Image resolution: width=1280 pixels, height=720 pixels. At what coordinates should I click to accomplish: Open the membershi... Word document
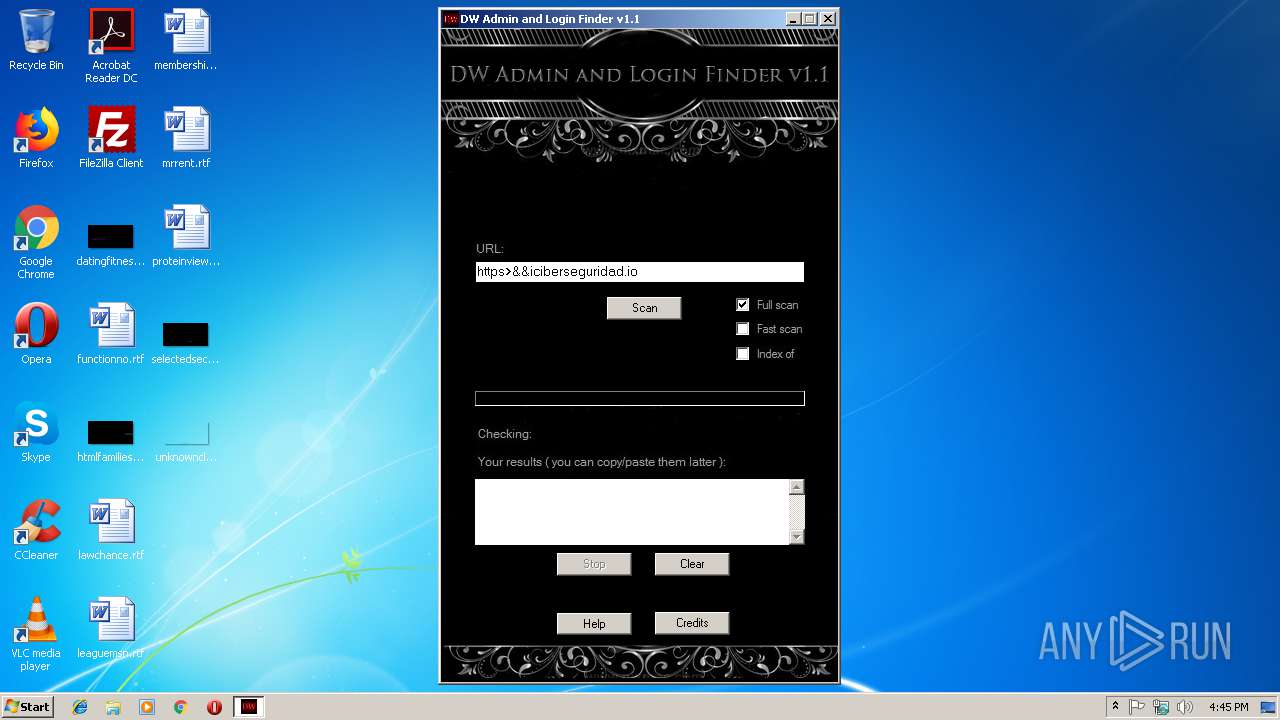(x=186, y=40)
